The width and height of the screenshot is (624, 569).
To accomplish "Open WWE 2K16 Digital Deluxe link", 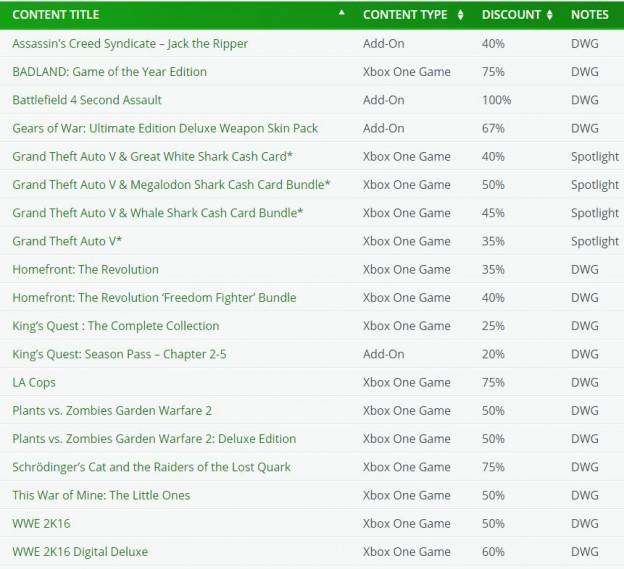I will pyautogui.click(x=80, y=552).
